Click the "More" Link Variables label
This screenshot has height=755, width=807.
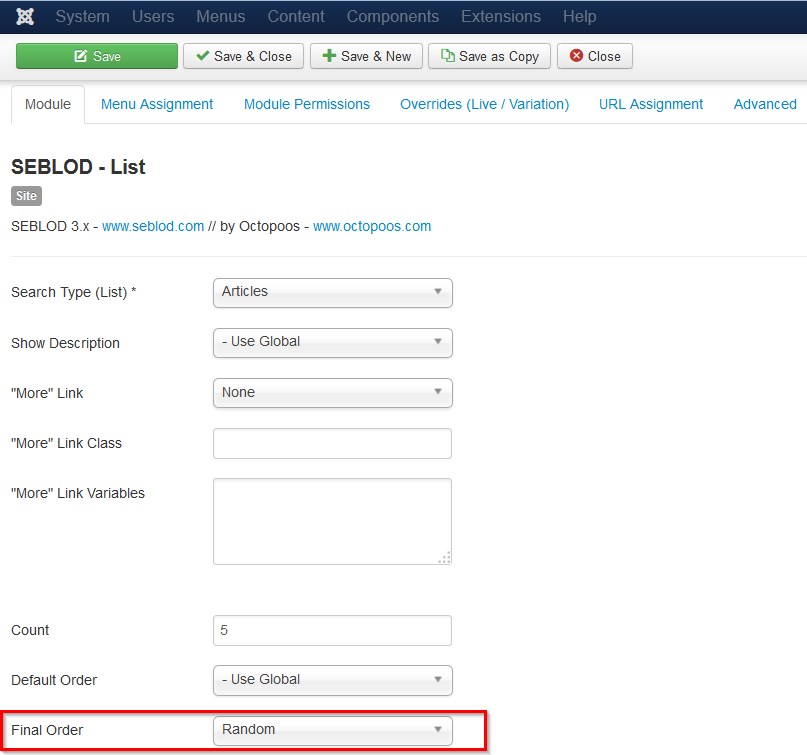tap(78, 493)
